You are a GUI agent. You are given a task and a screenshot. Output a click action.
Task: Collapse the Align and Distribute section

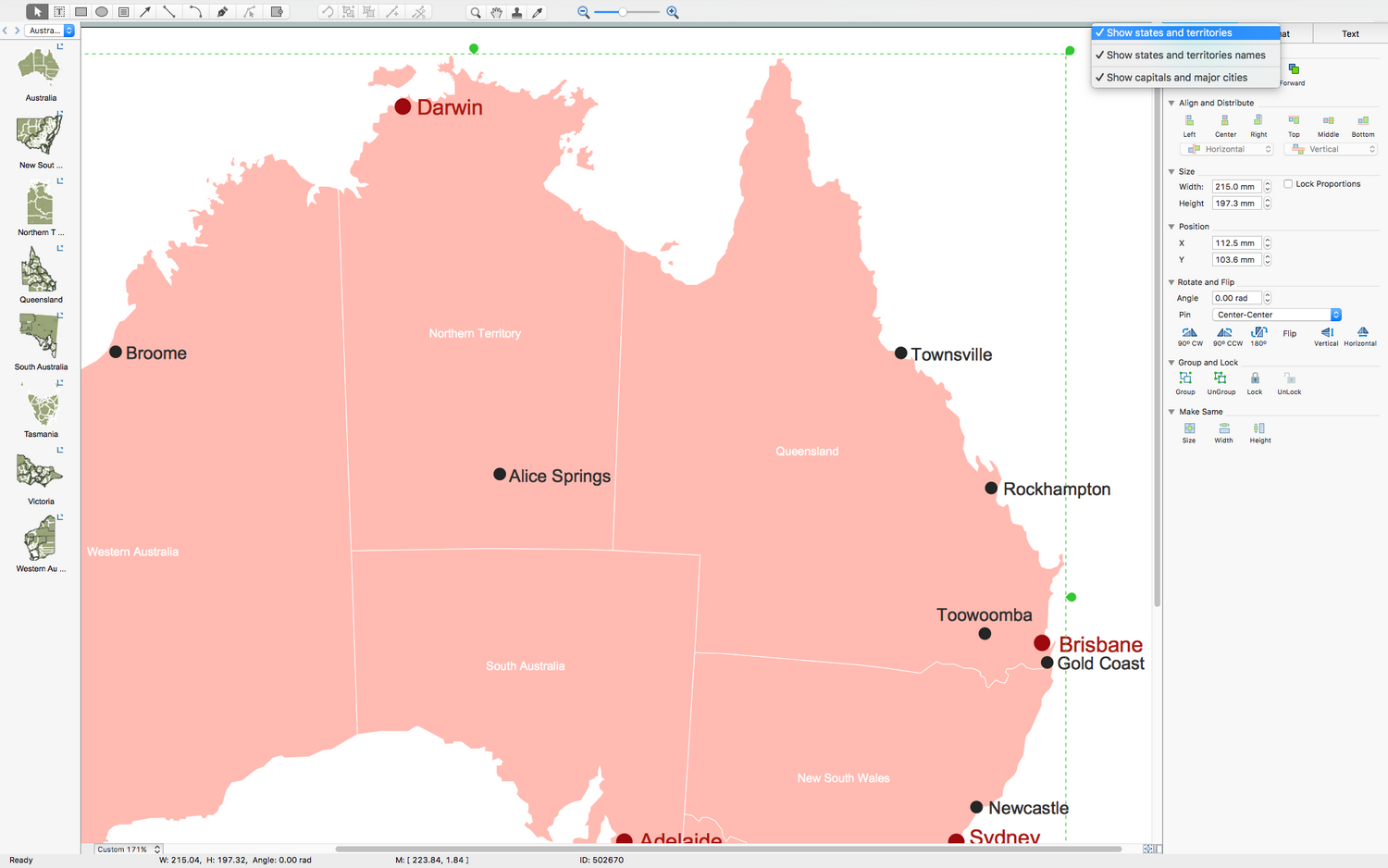click(1171, 103)
